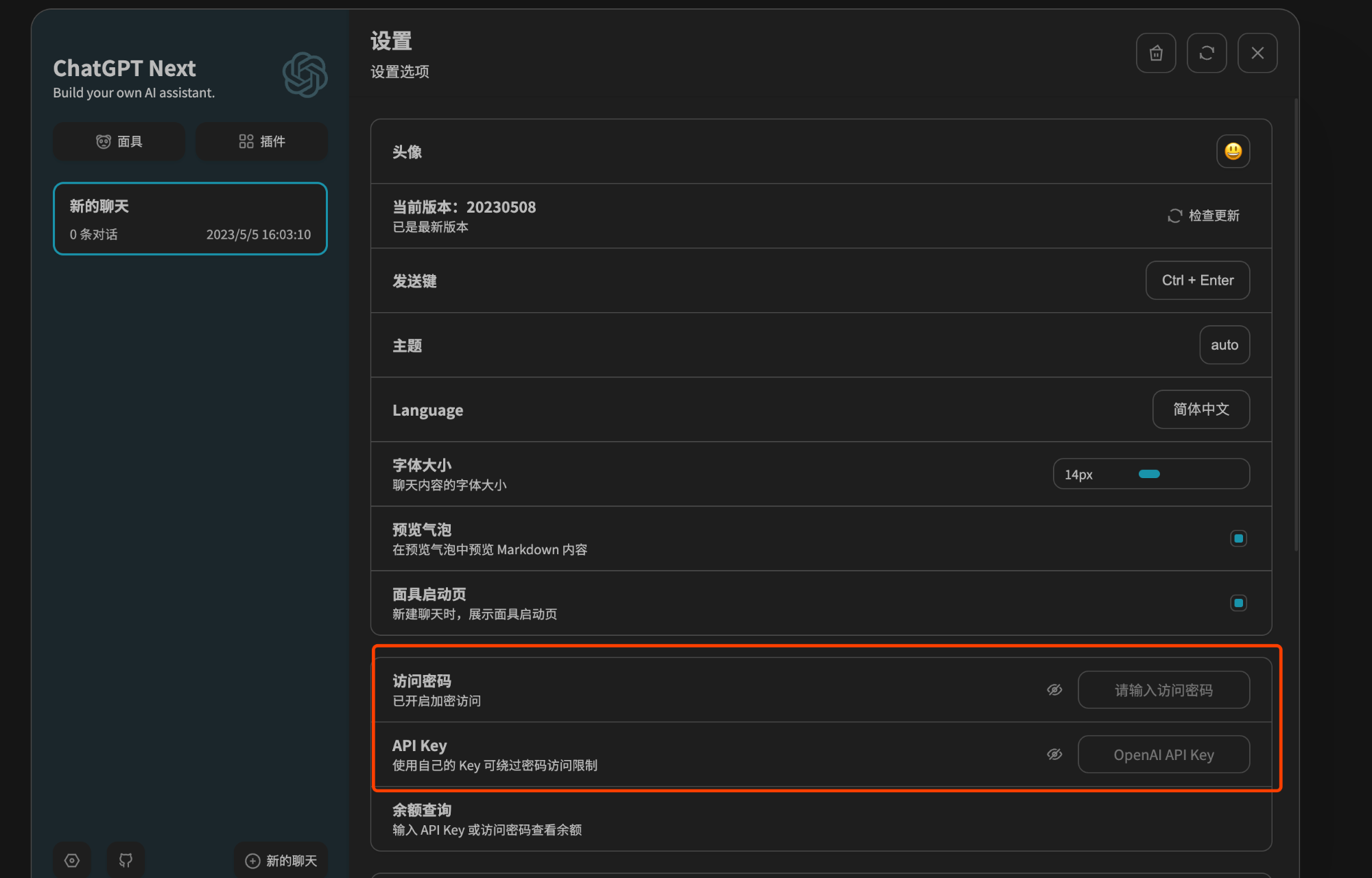1372x878 pixels.
Task: Click the 已开启加密访问 text
Action: pyautogui.click(x=436, y=701)
